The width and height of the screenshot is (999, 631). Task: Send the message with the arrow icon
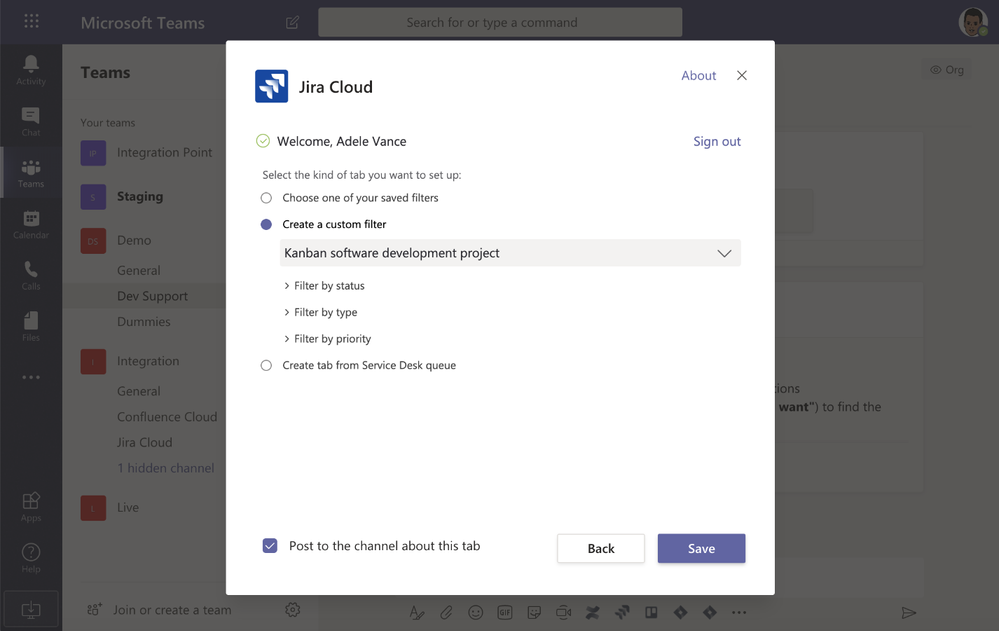[908, 612]
